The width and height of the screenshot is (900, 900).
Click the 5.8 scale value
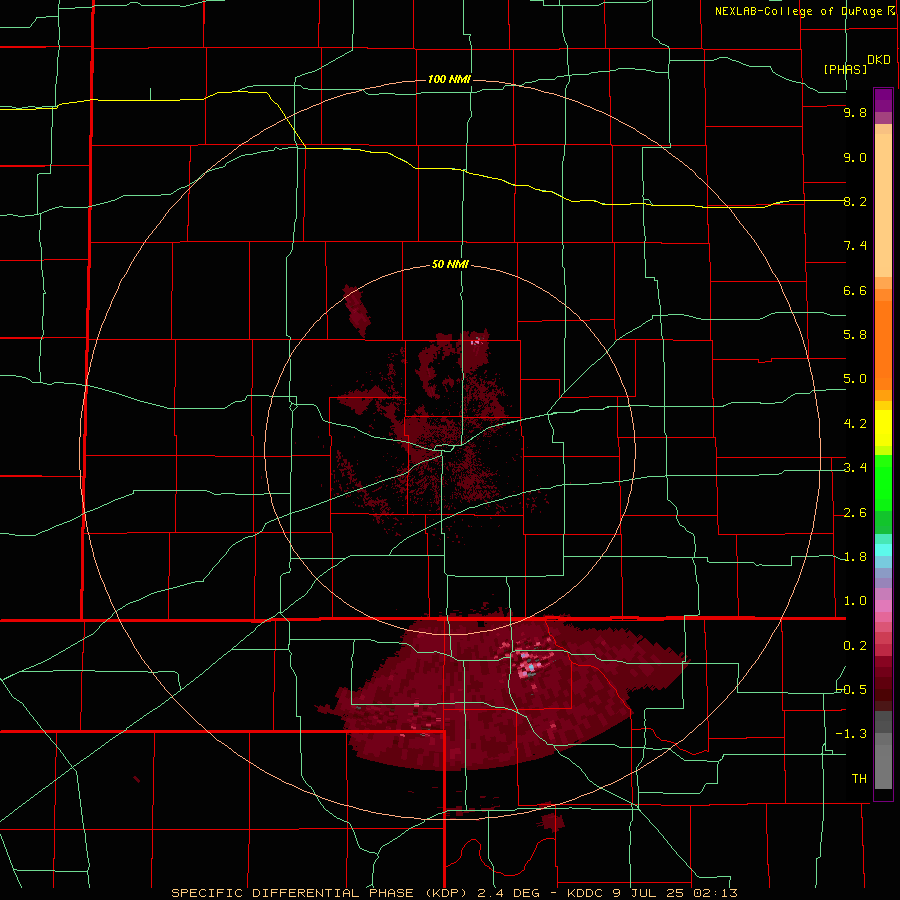point(855,335)
